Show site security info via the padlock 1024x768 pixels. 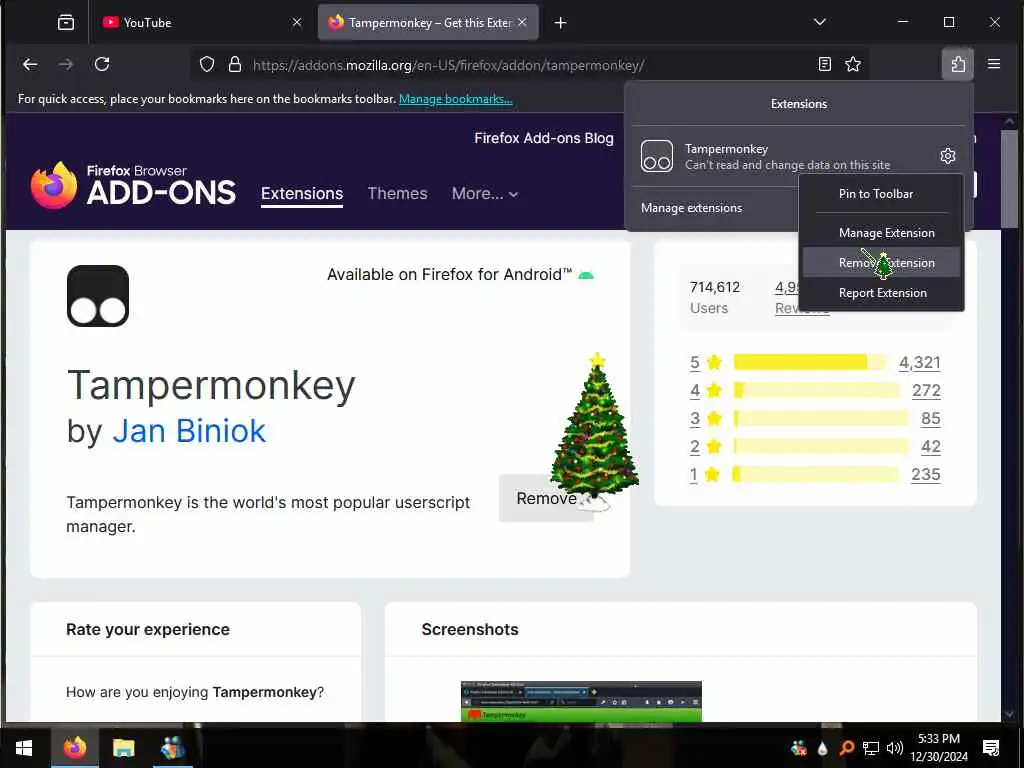tap(235, 64)
